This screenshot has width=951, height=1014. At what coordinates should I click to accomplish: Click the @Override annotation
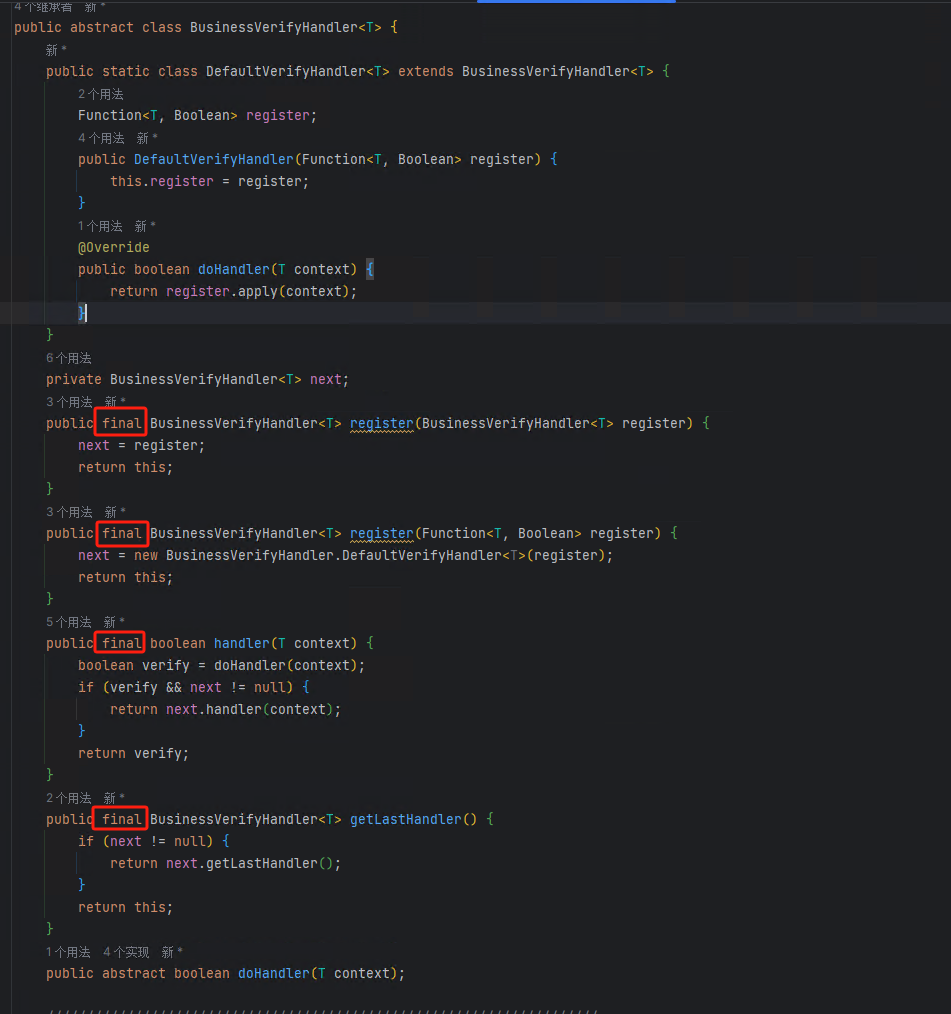114,247
